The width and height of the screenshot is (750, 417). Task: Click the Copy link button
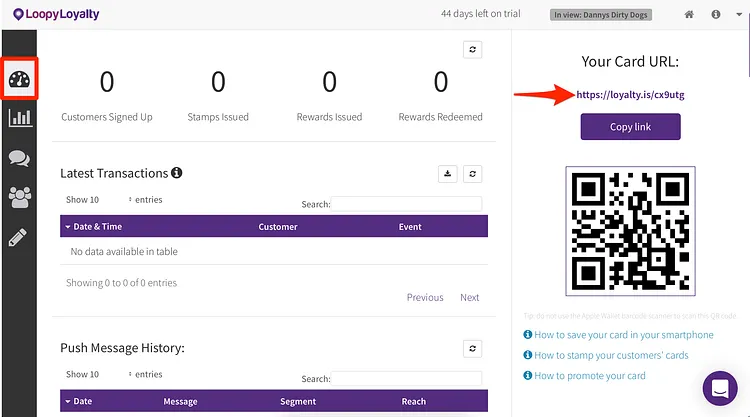(x=630, y=127)
